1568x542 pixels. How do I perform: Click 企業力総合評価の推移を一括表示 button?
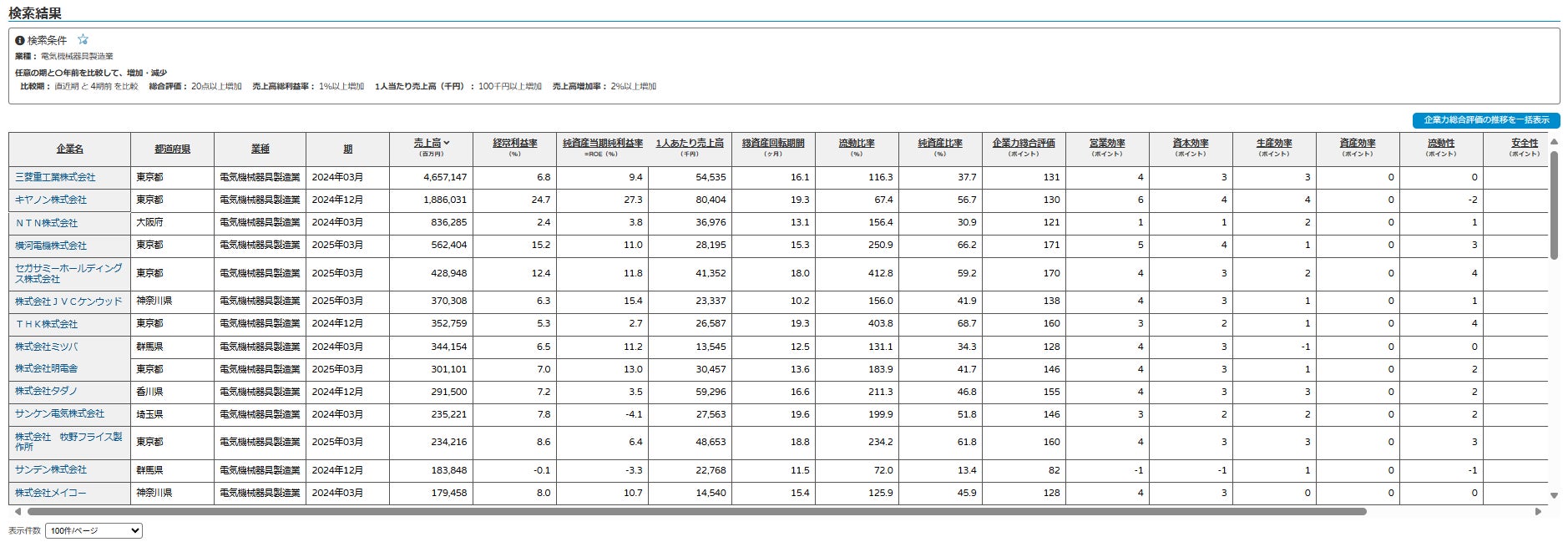1486,120
